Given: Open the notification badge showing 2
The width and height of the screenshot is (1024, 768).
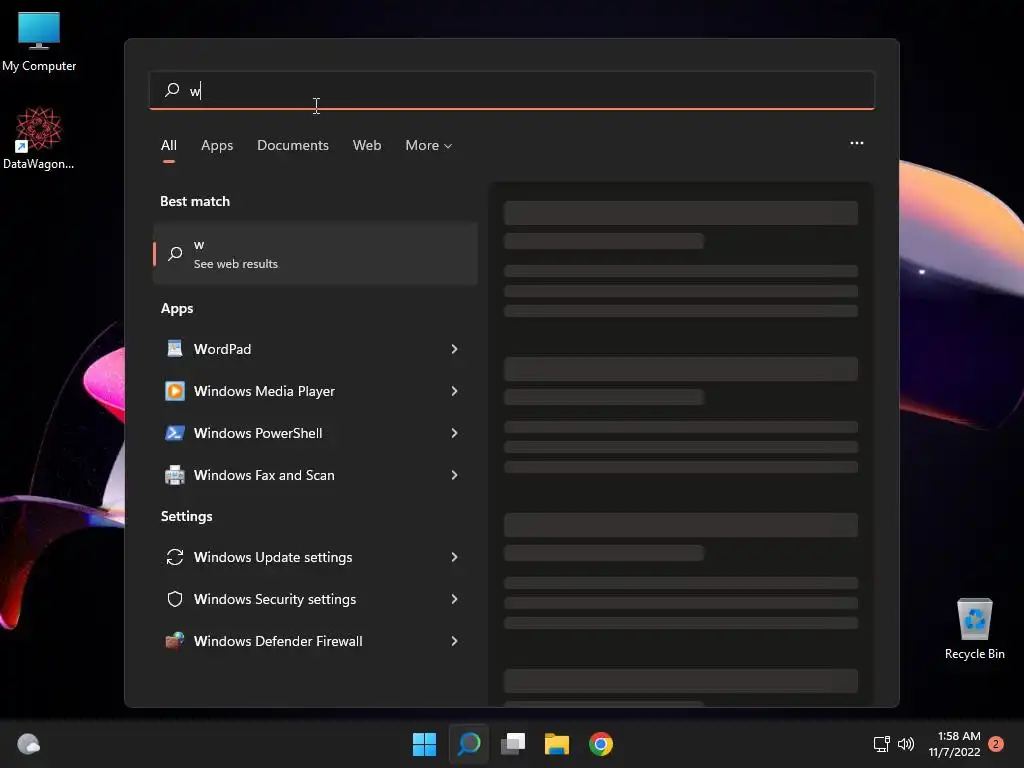Looking at the screenshot, I should (995, 744).
